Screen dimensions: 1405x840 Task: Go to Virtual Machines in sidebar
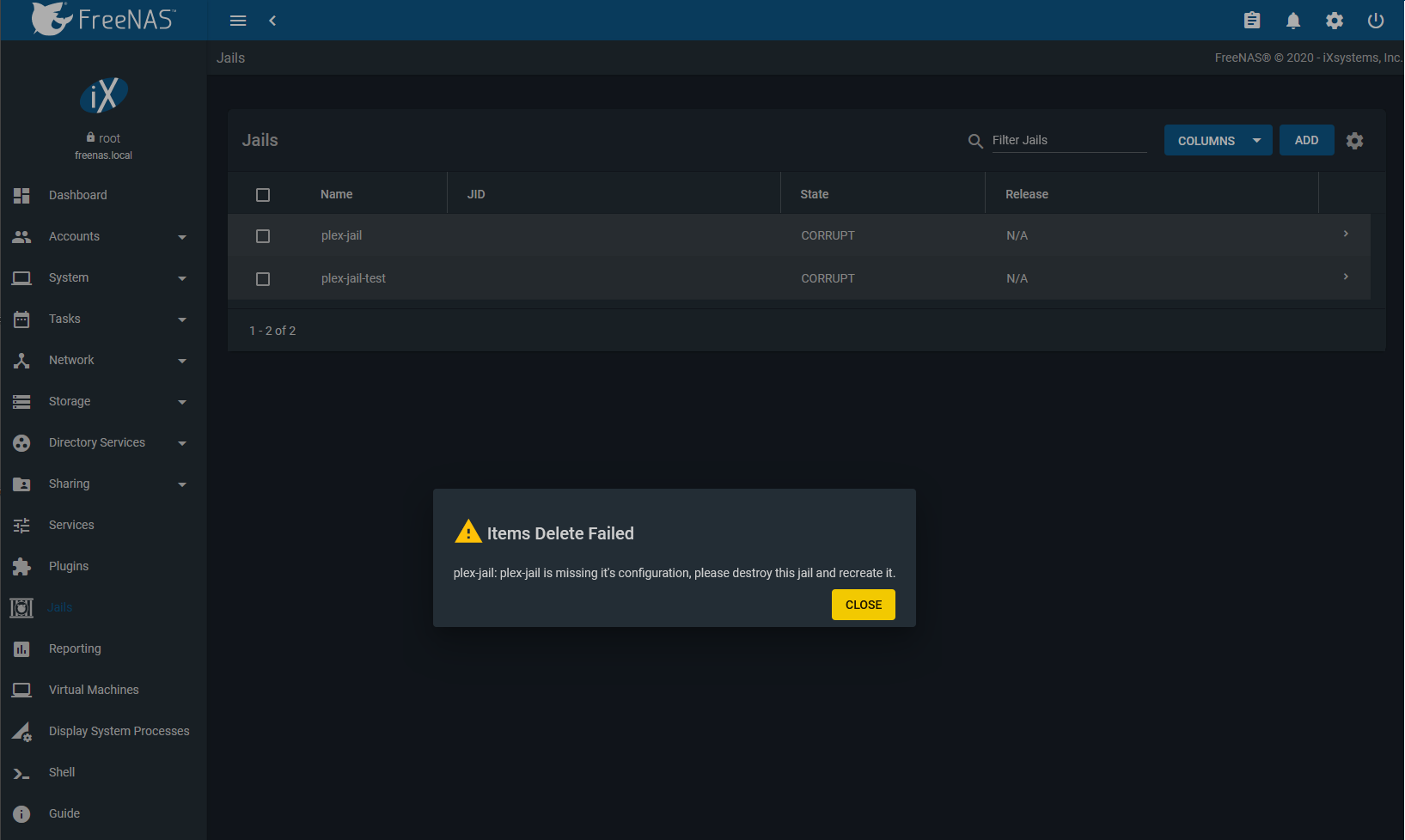point(94,690)
